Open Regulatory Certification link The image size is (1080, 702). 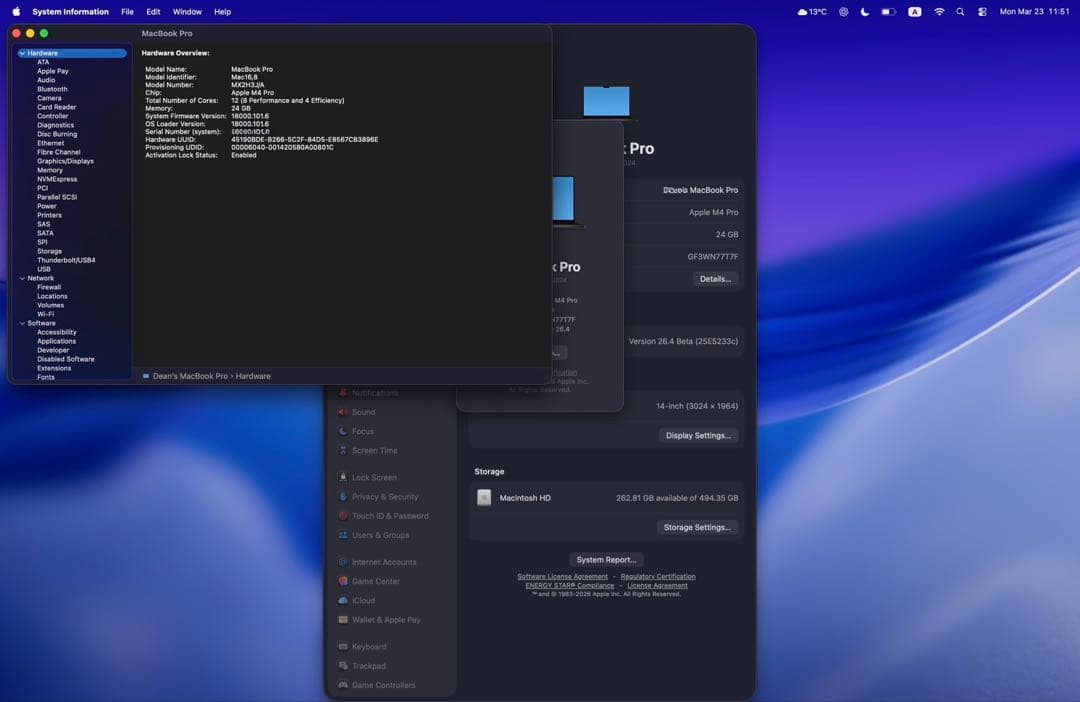point(658,577)
